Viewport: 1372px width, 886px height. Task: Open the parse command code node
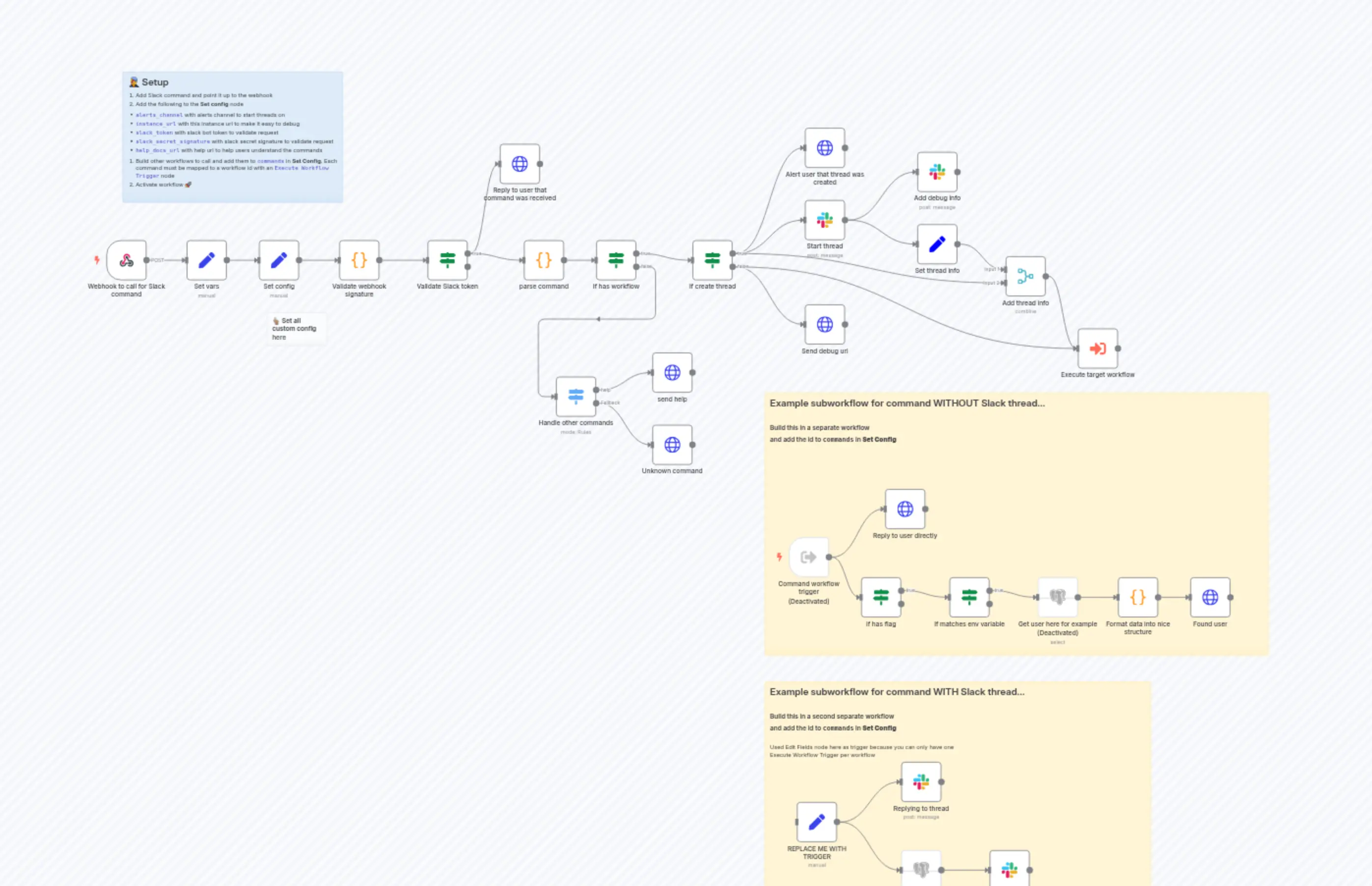pos(543,261)
